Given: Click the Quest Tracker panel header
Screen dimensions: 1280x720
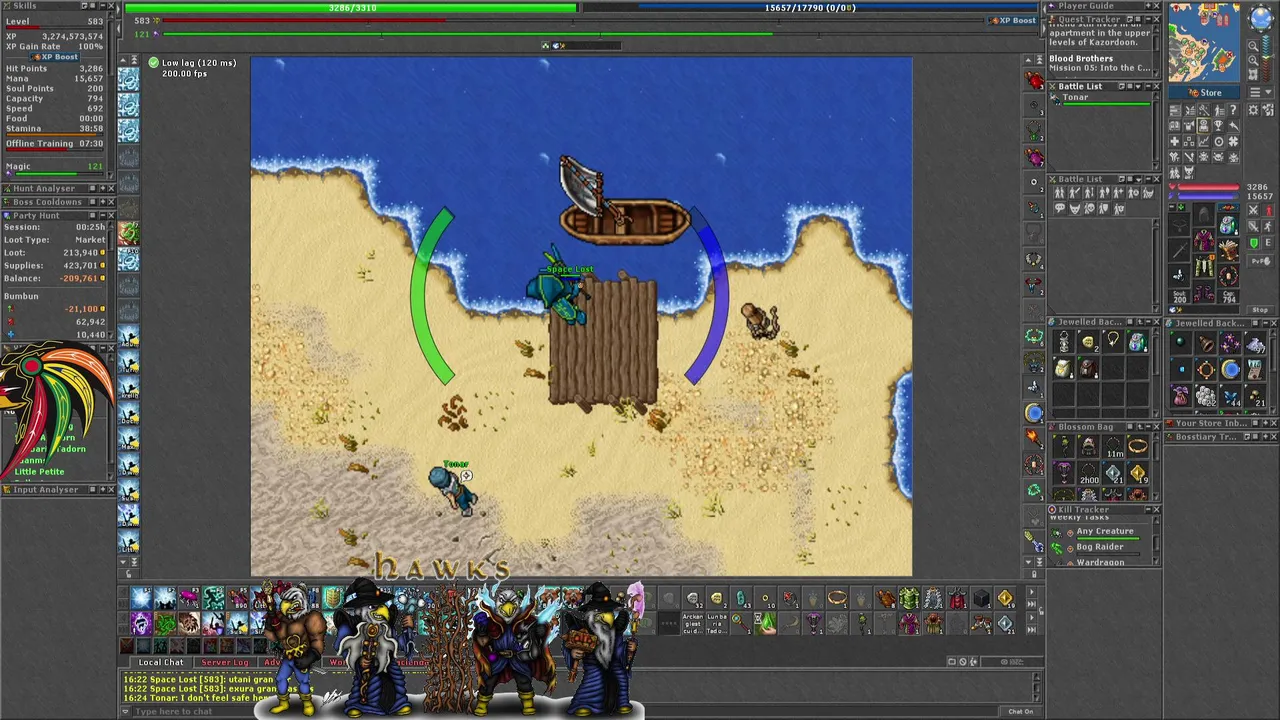Looking at the screenshot, I should click(1105, 19).
